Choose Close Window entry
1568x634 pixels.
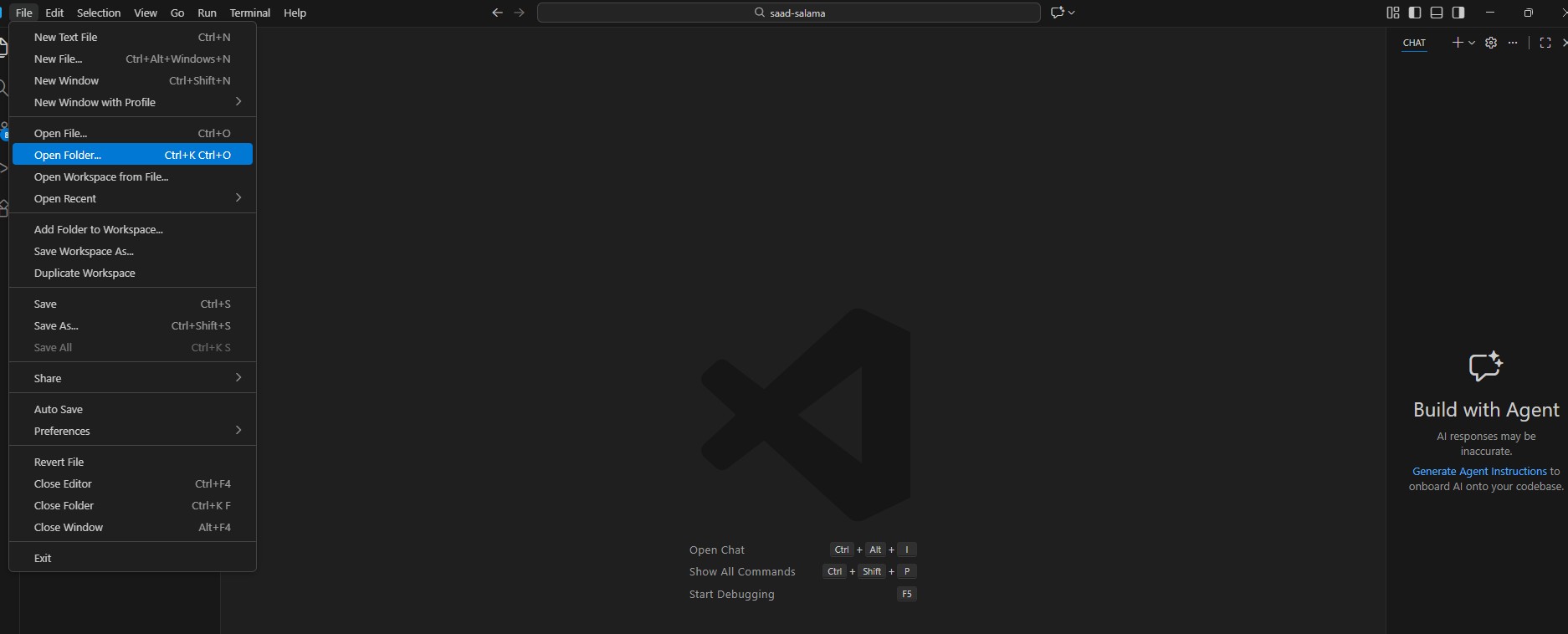tap(132, 527)
